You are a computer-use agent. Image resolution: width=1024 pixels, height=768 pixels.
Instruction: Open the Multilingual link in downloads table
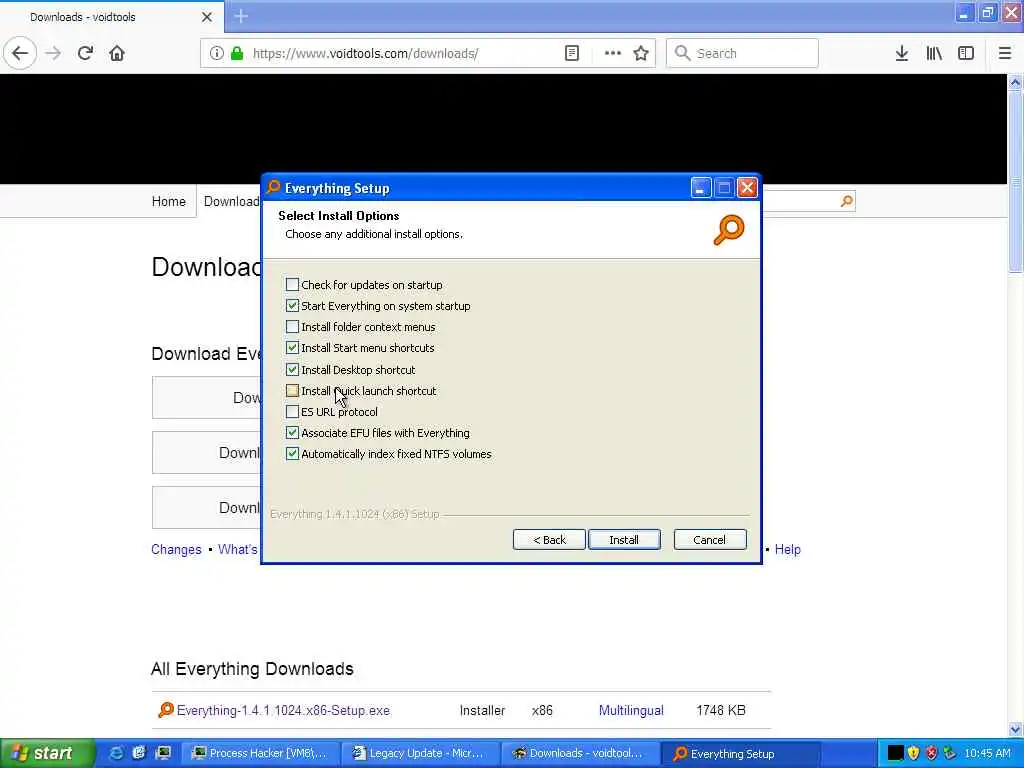631,711
